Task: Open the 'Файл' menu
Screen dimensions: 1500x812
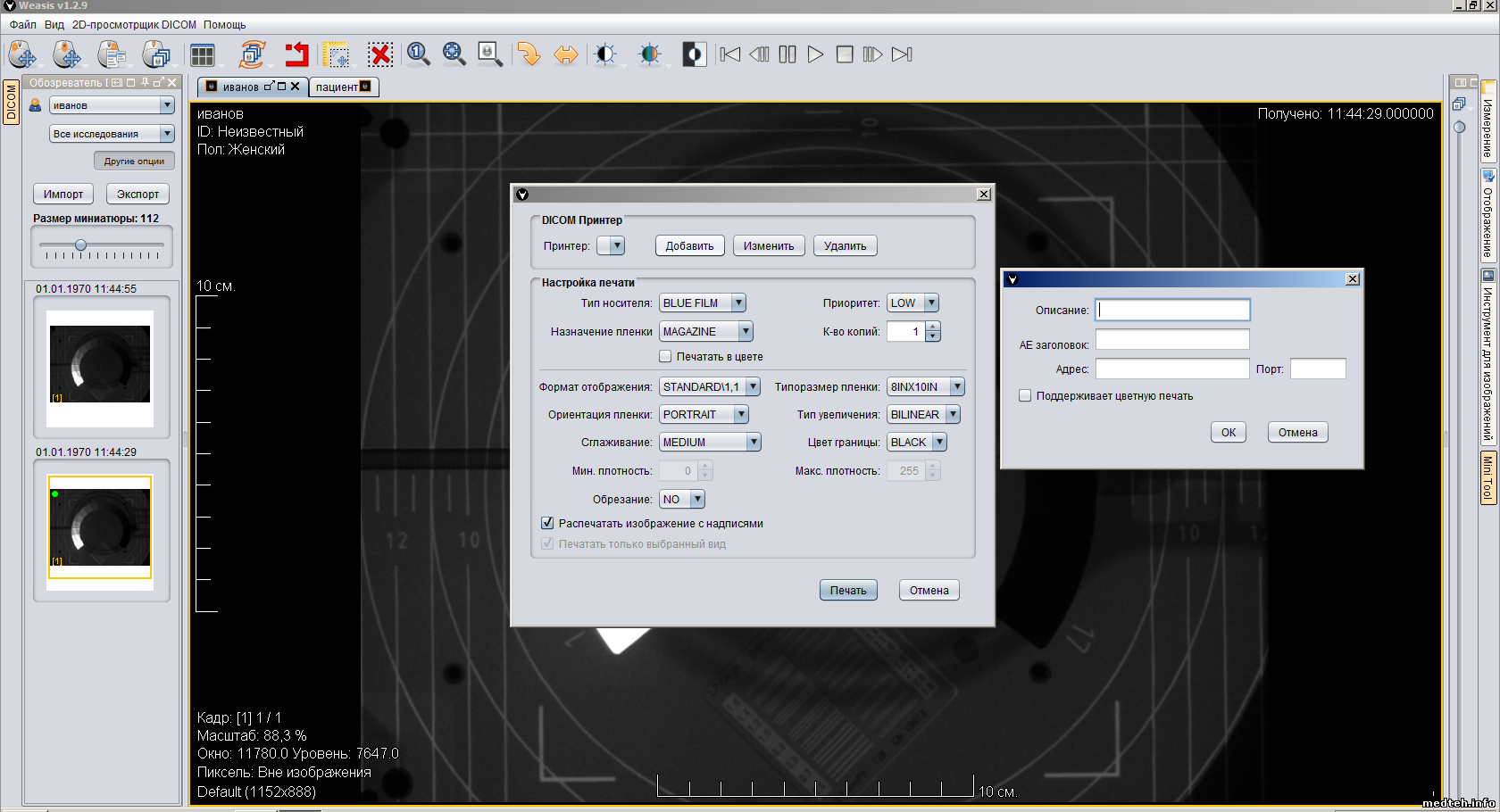Action: pos(23,25)
